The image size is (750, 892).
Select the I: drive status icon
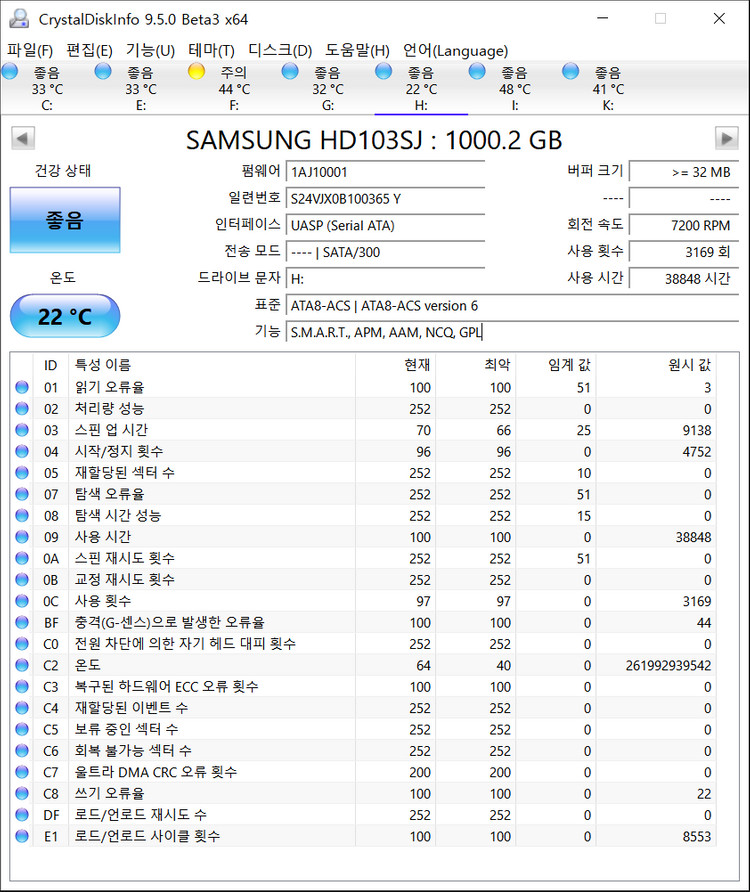click(x=477, y=72)
